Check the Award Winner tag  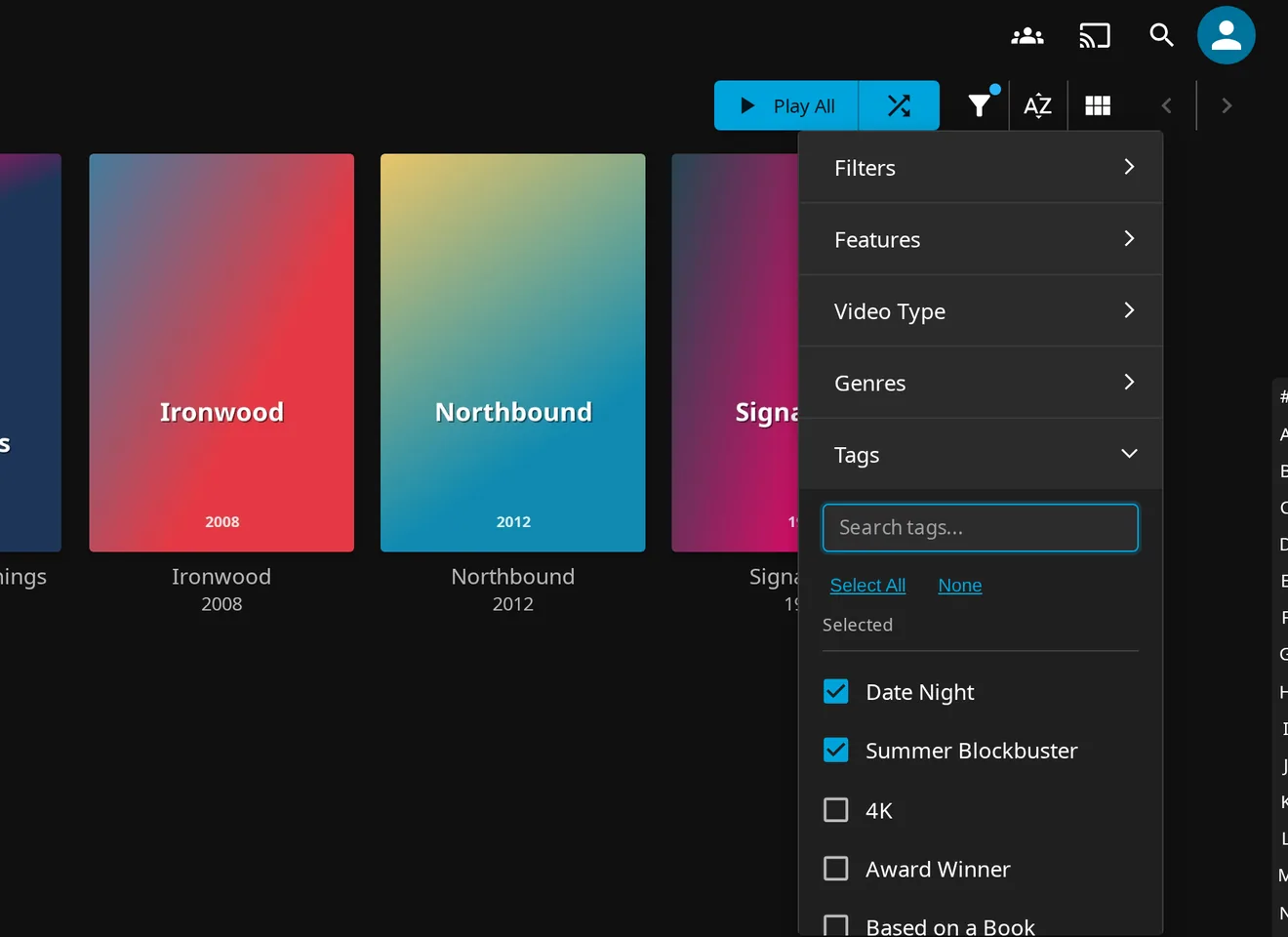(x=836, y=869)
